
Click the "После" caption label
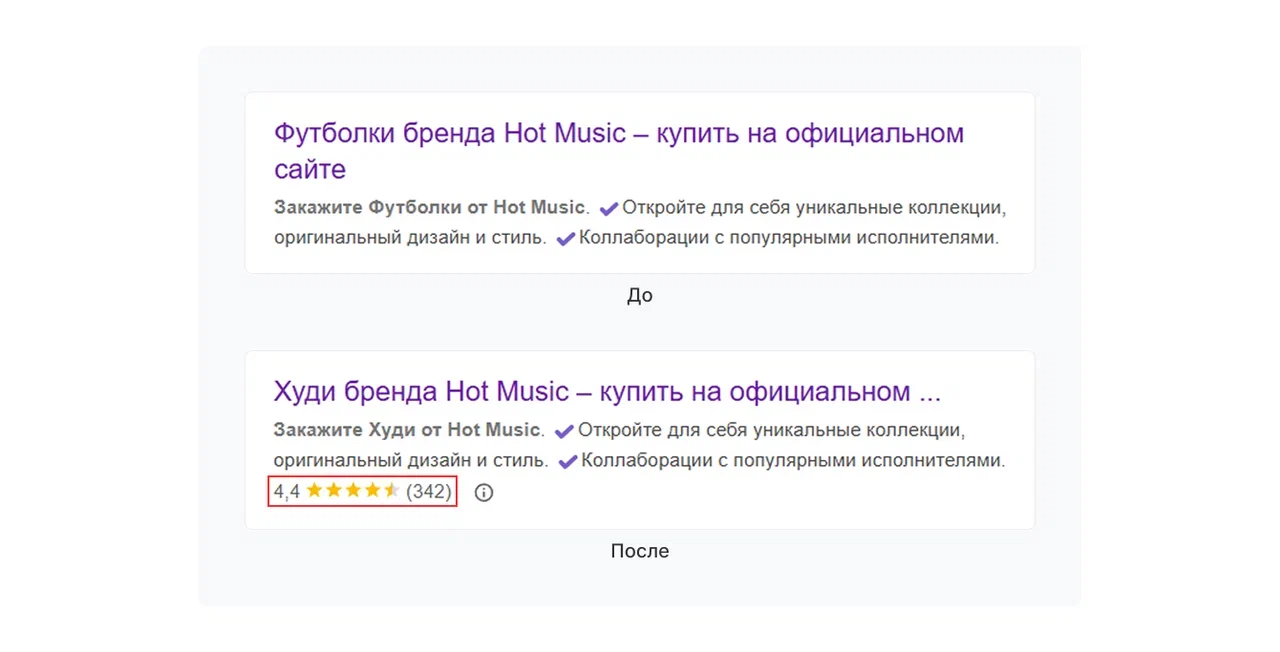(640, 551)
